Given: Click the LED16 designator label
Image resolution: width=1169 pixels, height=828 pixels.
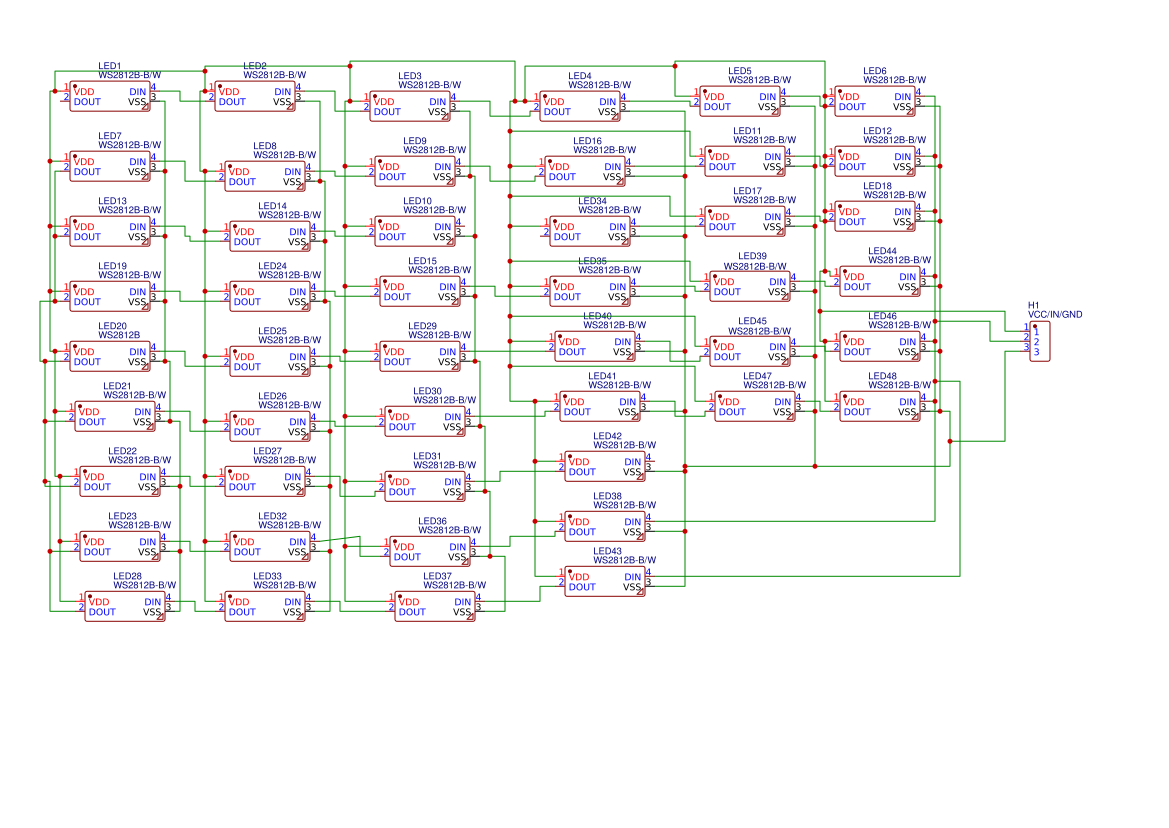Looking at the screenshot, I should coord(587,141).
